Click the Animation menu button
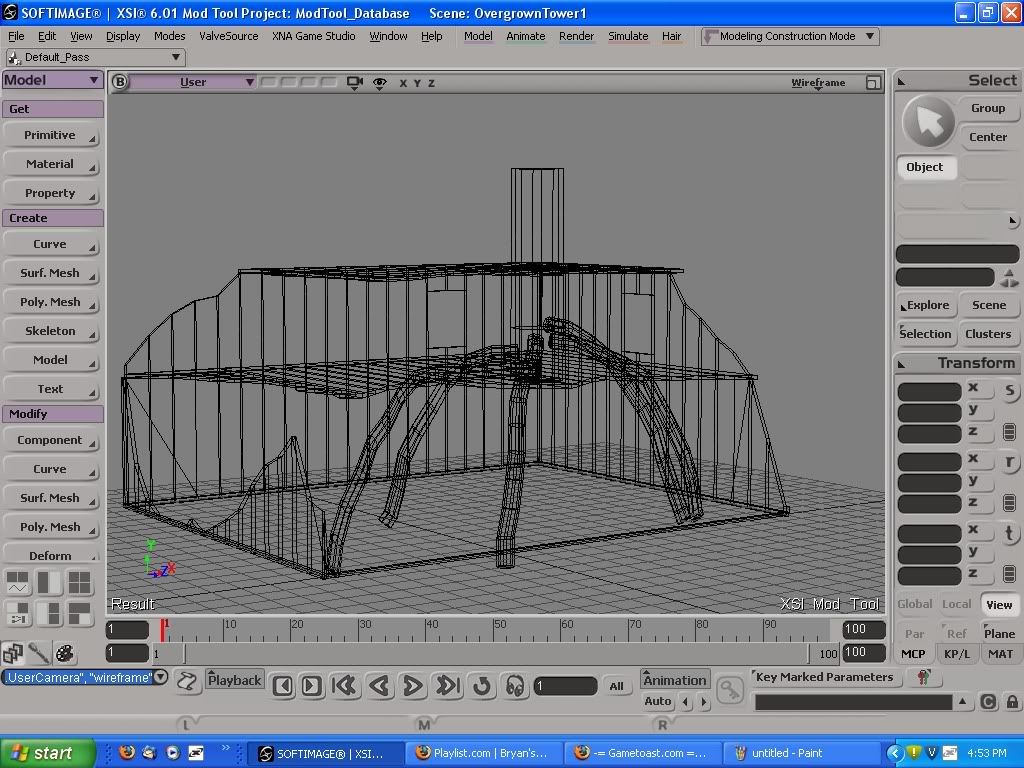Image resolution: width=1024 pixels, height=768 pixels. (675, 680)
